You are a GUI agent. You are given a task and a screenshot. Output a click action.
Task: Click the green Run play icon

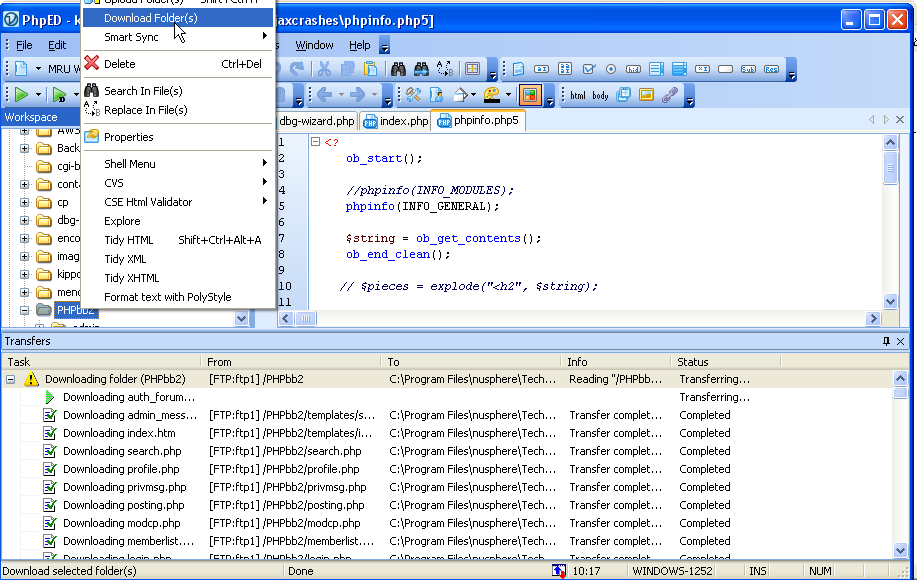pyautogui.click(x=21, y=94)
